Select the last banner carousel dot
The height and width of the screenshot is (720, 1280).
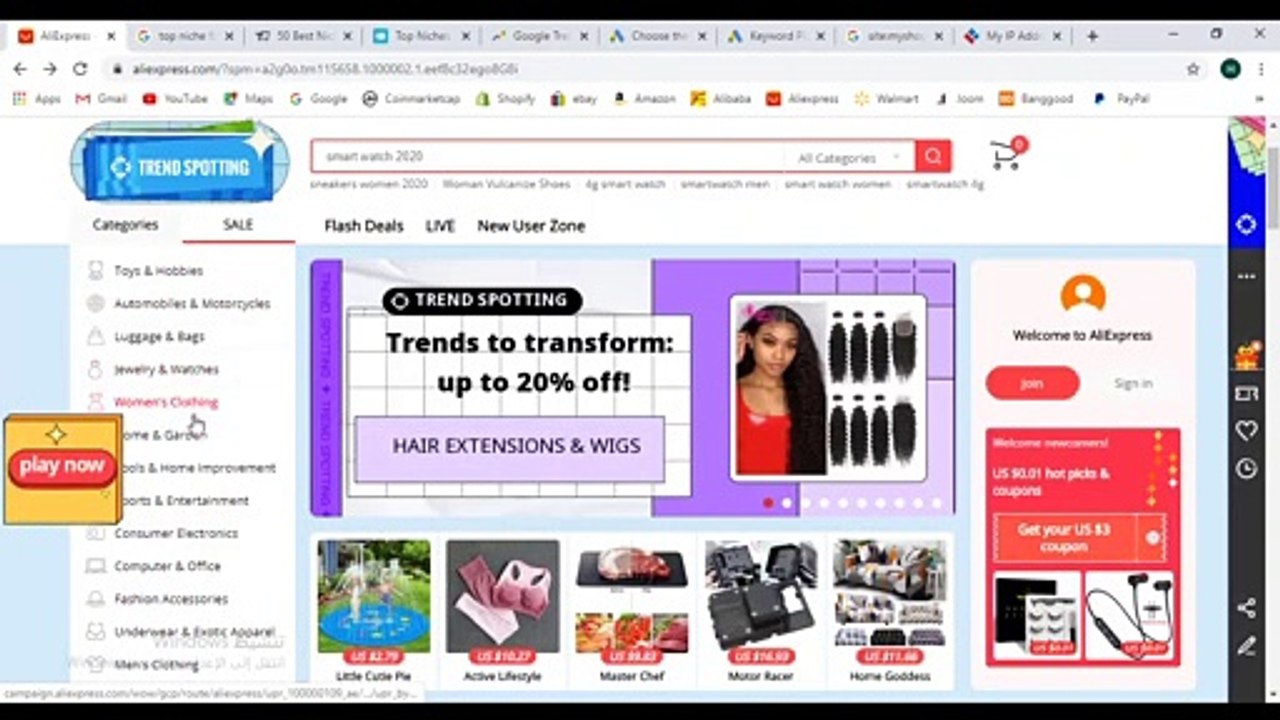pyautogui.click(x=937, y=503)
